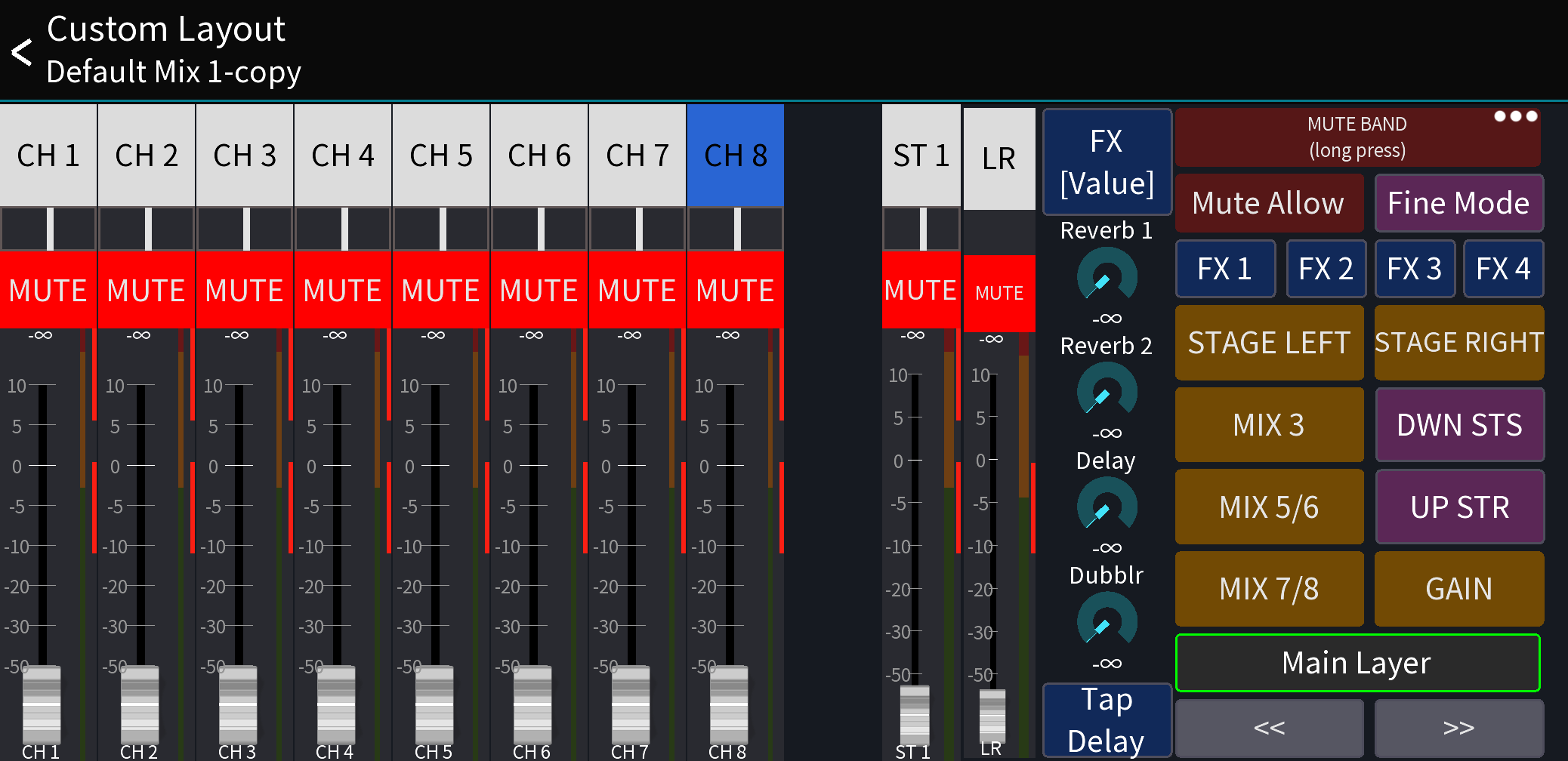Select the STAGE LEFT mix
The image size is (1568, 761).
click(x=1268, y=342)
